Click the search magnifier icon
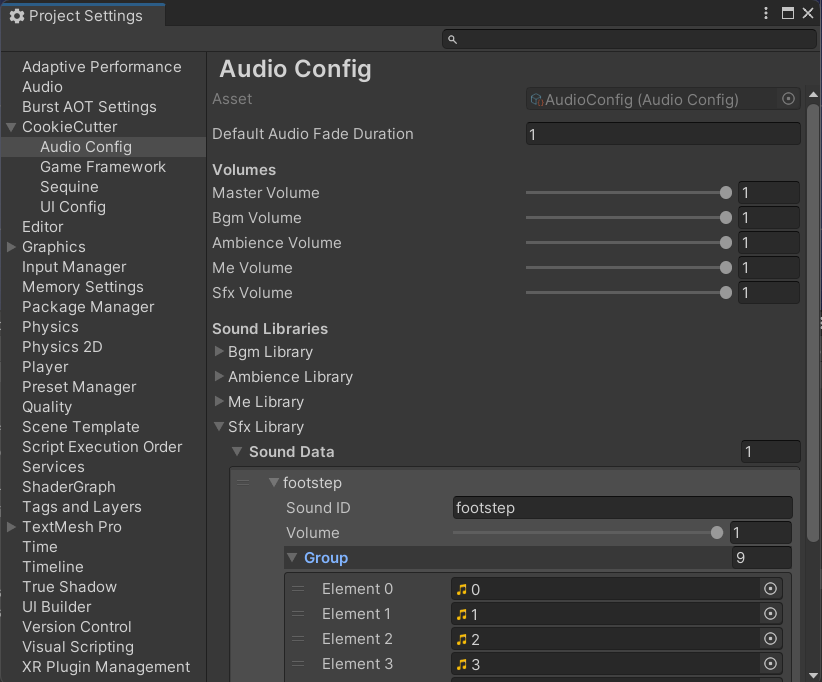 (x=452, y=39)
